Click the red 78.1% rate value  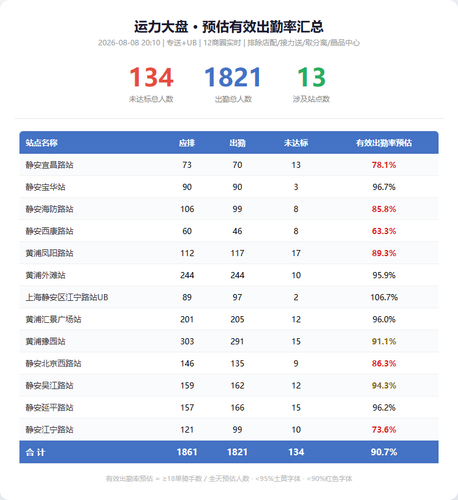[384, 165]
